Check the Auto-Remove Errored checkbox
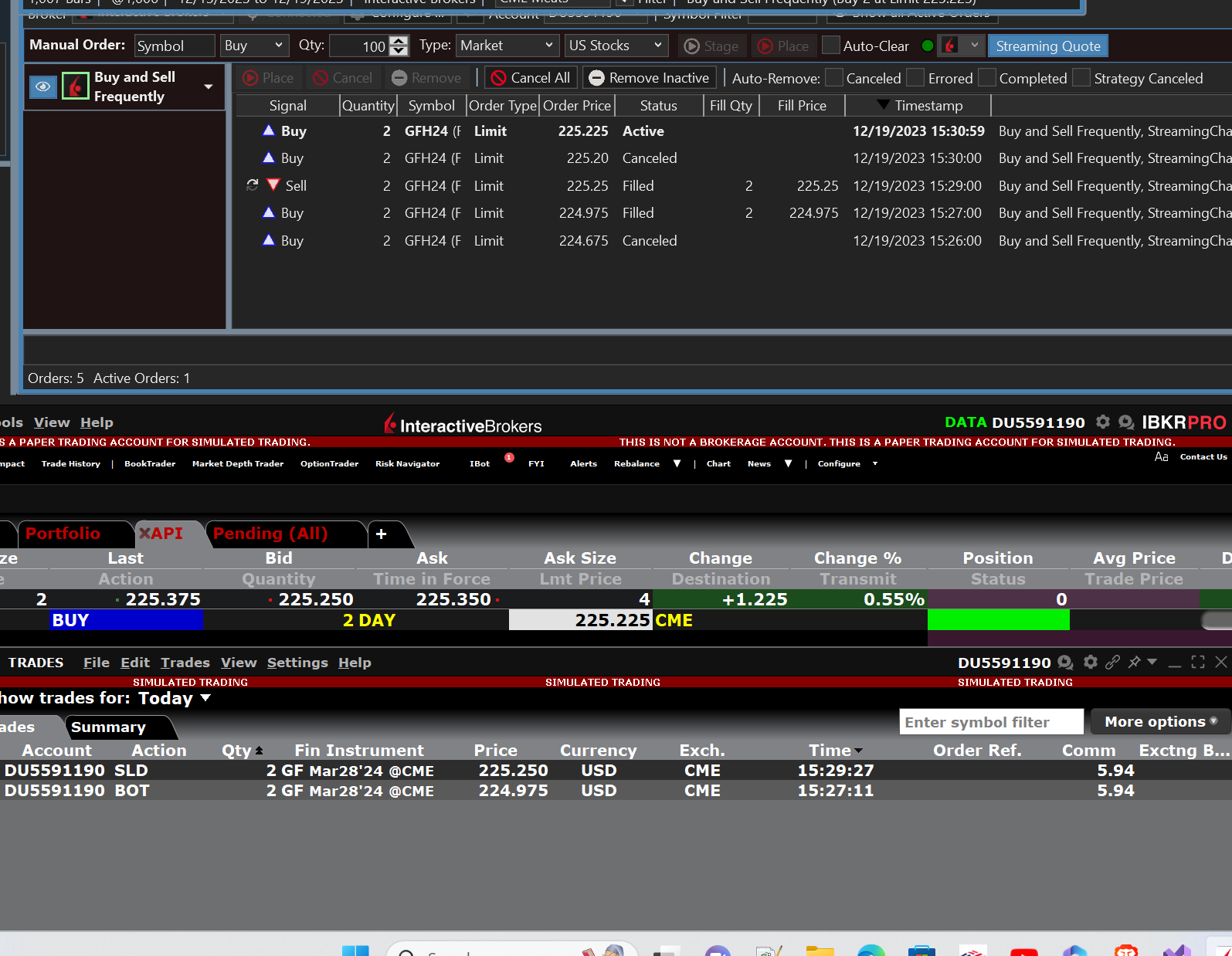The width and height of the screenshot is (1232, 956). click(x=915, y=77)
